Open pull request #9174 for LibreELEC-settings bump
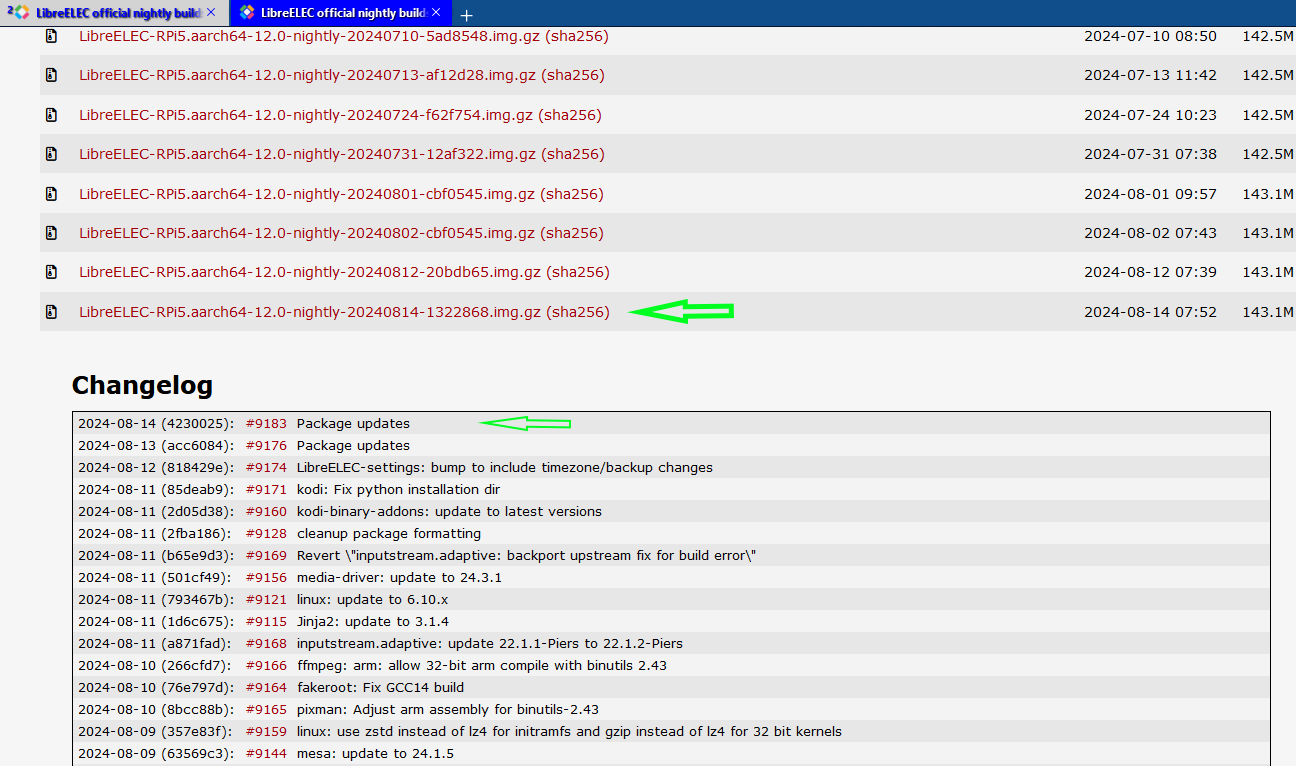Viewport: 1296px width, 766px height. [266, 468]
